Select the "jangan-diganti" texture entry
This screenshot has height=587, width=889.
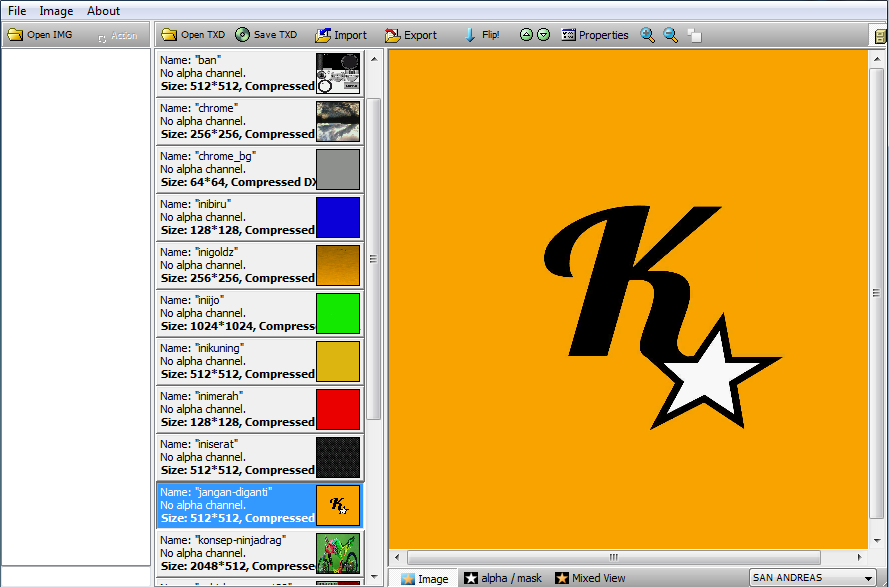coord(260,505)
